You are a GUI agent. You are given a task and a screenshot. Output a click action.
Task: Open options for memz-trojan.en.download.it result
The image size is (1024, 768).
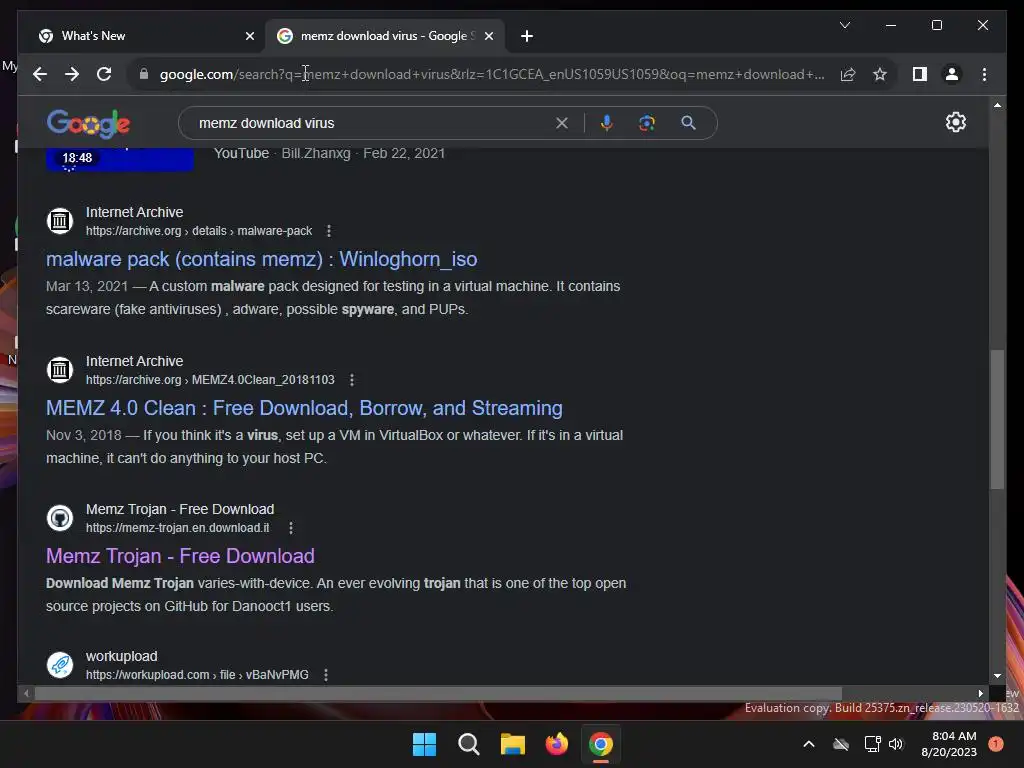(291, 528)
